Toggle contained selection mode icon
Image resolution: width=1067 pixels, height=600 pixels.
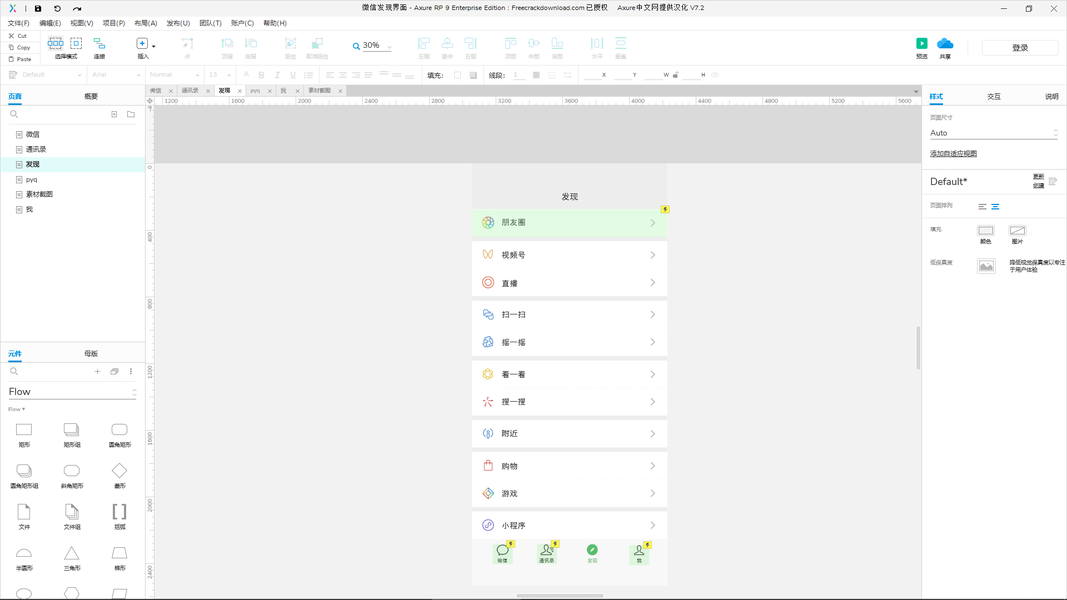(x=76, y=43)
